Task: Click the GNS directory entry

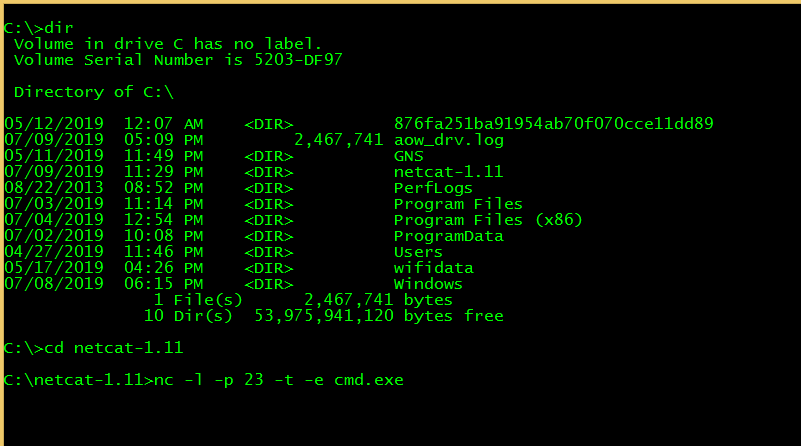Action: tap(408, 156)
